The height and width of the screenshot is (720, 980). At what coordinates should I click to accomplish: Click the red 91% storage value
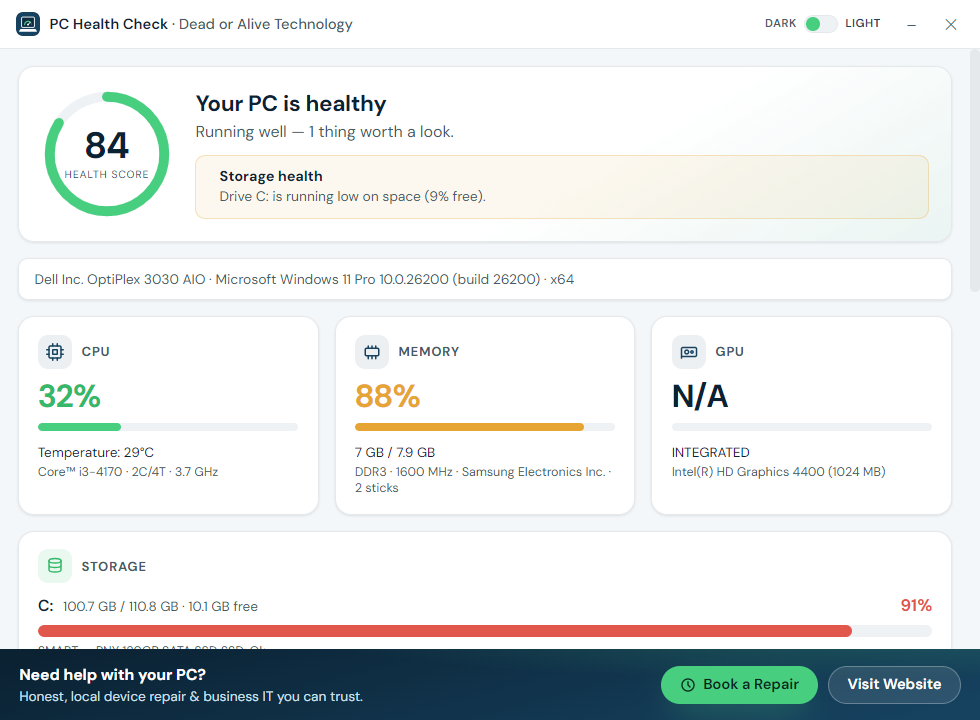coord(916,606)
